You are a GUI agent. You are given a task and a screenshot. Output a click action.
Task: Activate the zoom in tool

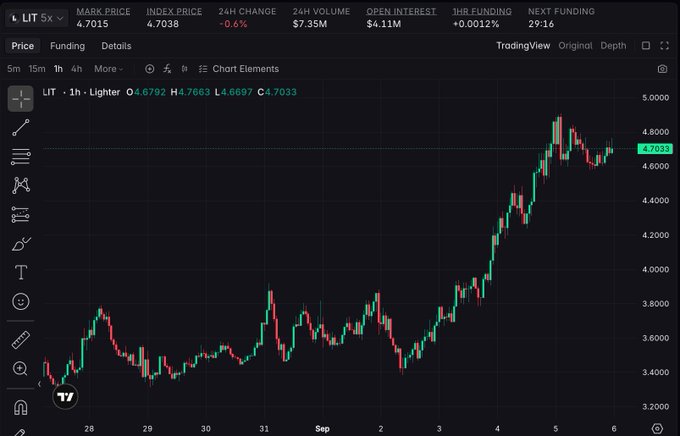[20, 368]
